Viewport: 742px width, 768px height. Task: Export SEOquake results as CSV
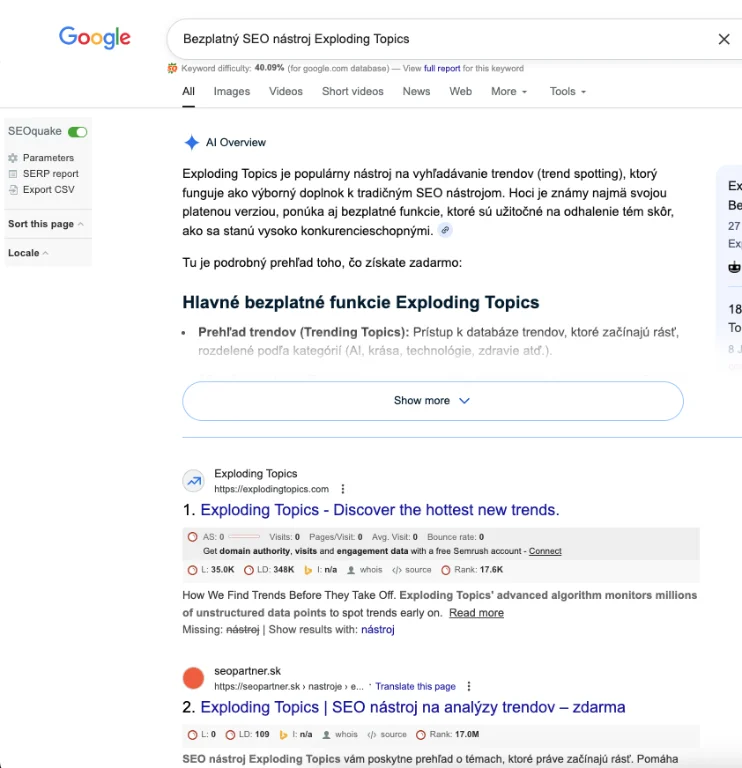coord(48,190)
